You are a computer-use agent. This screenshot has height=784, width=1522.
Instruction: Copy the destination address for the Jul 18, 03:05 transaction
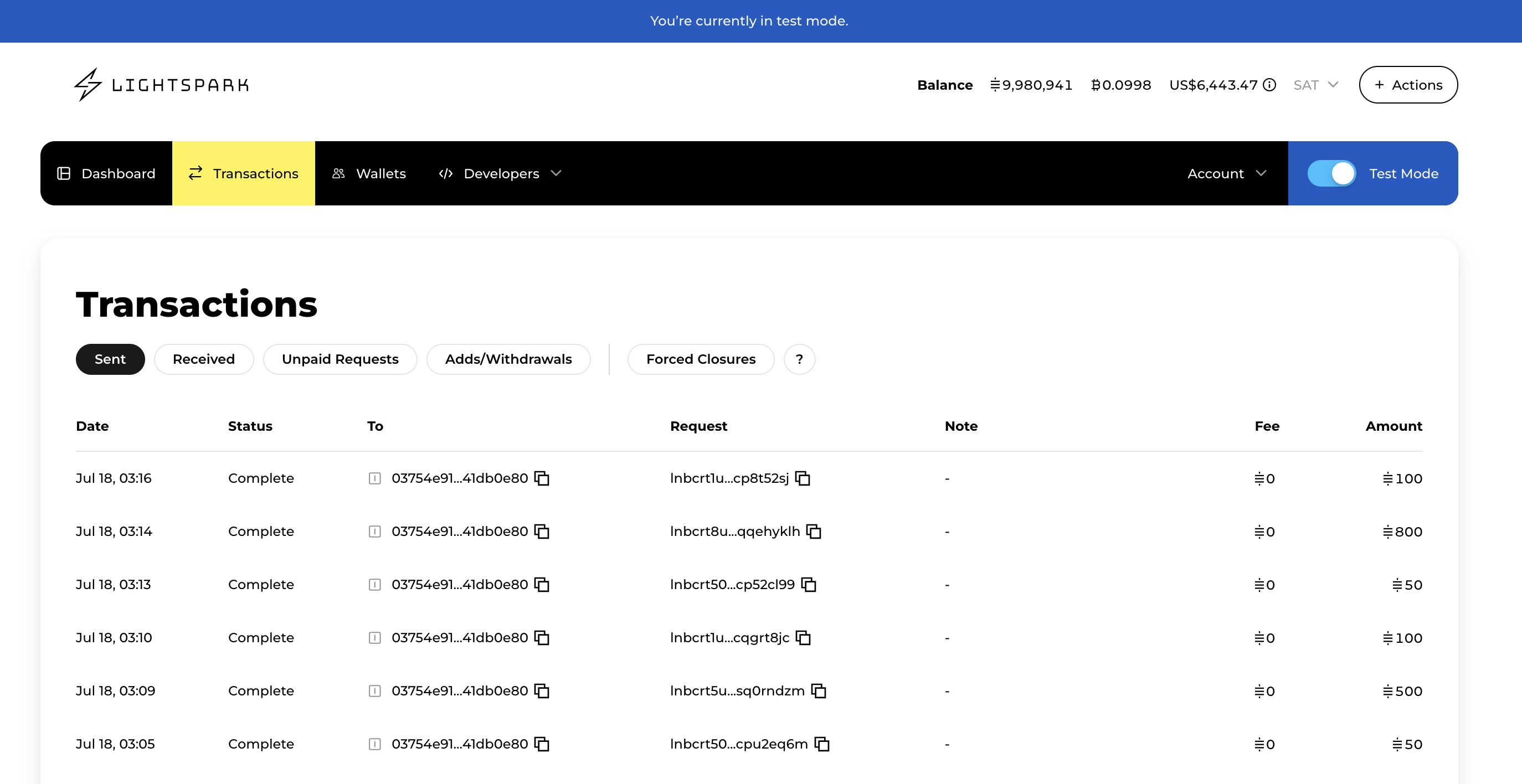[542, 744]
